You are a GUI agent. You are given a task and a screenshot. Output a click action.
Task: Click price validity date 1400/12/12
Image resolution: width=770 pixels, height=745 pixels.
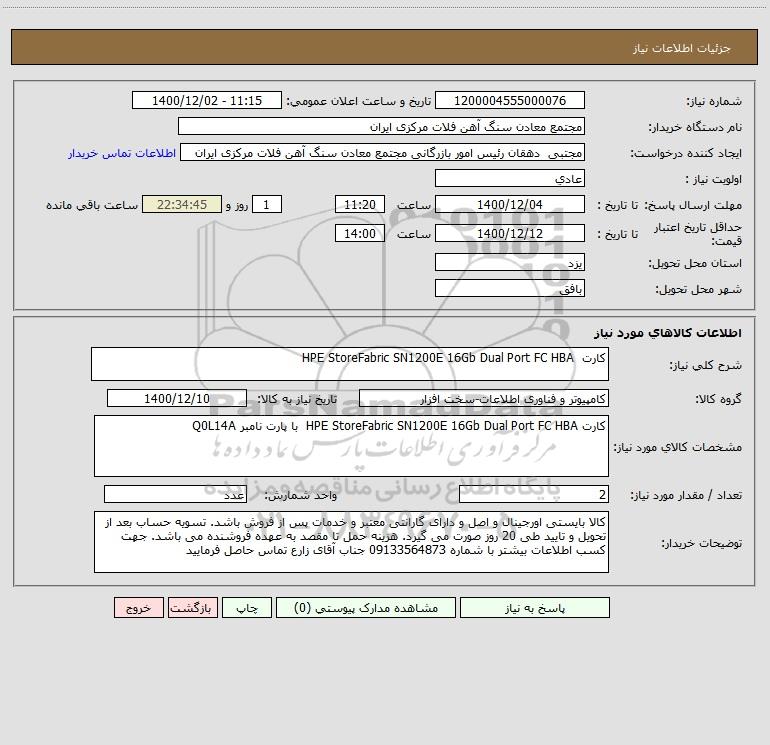coord(510,233)
